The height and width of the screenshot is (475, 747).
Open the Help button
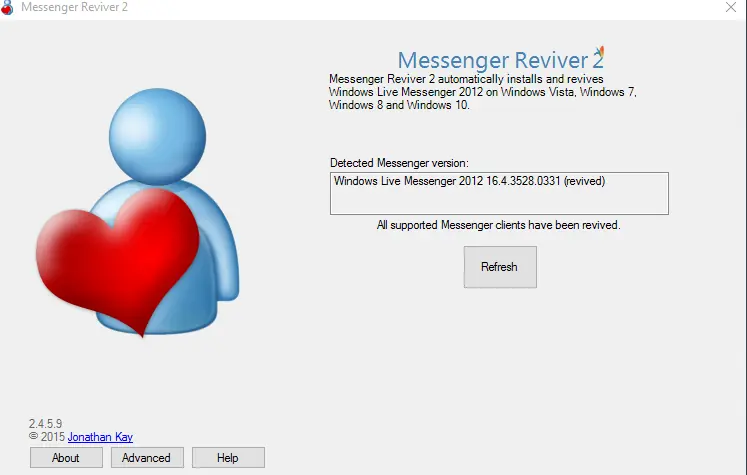(x=228, y=458)
